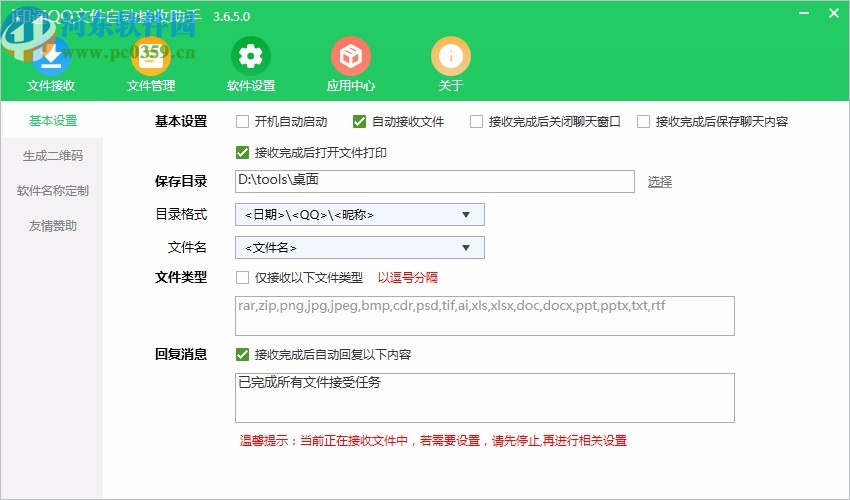Click the 以逗号分隔 red hint text
The height and width of the screenshot is (500, 850).
click(408, 278)
